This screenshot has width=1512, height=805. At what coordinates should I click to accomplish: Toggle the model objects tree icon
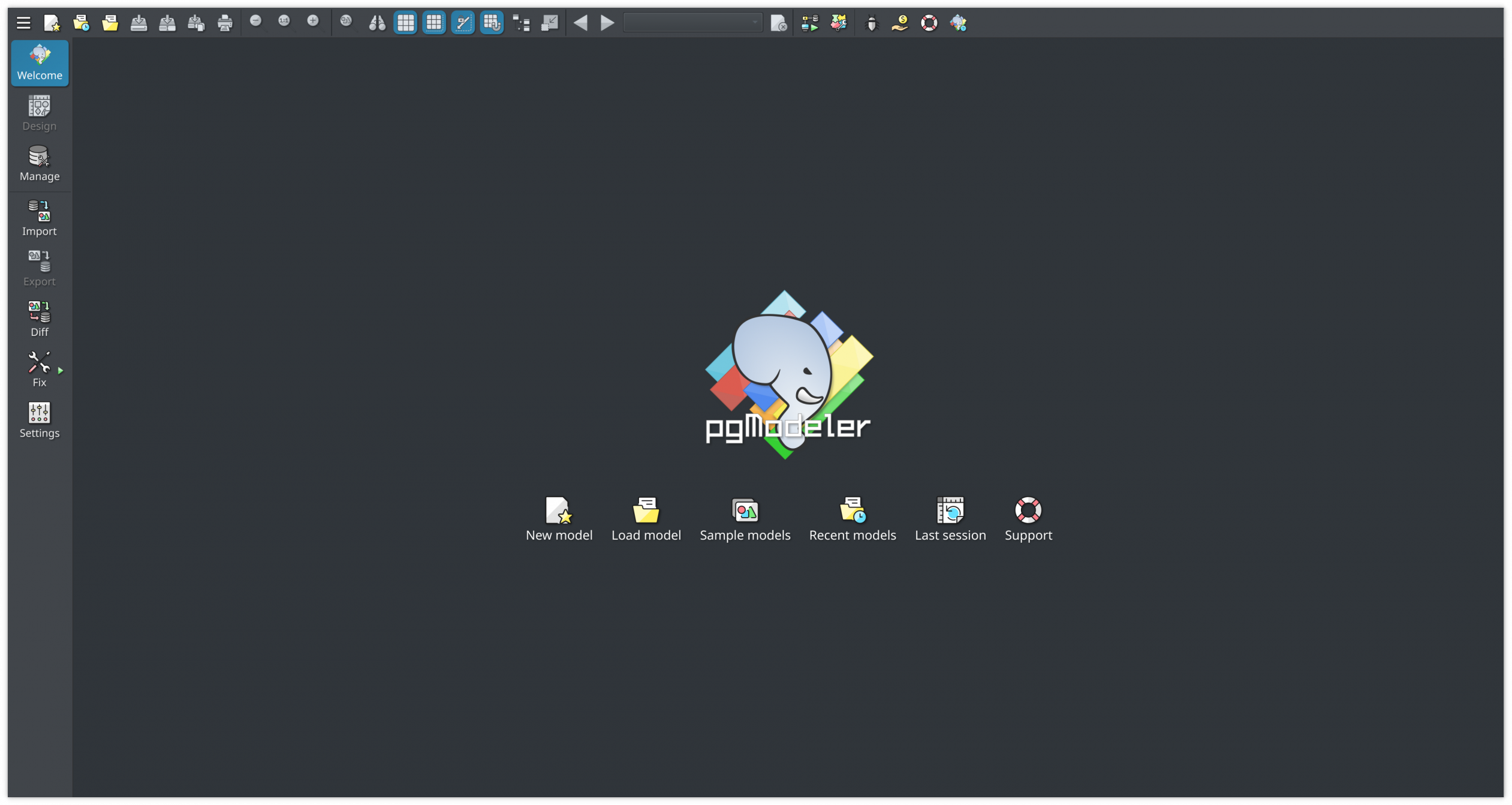click(x=521, y=23)
